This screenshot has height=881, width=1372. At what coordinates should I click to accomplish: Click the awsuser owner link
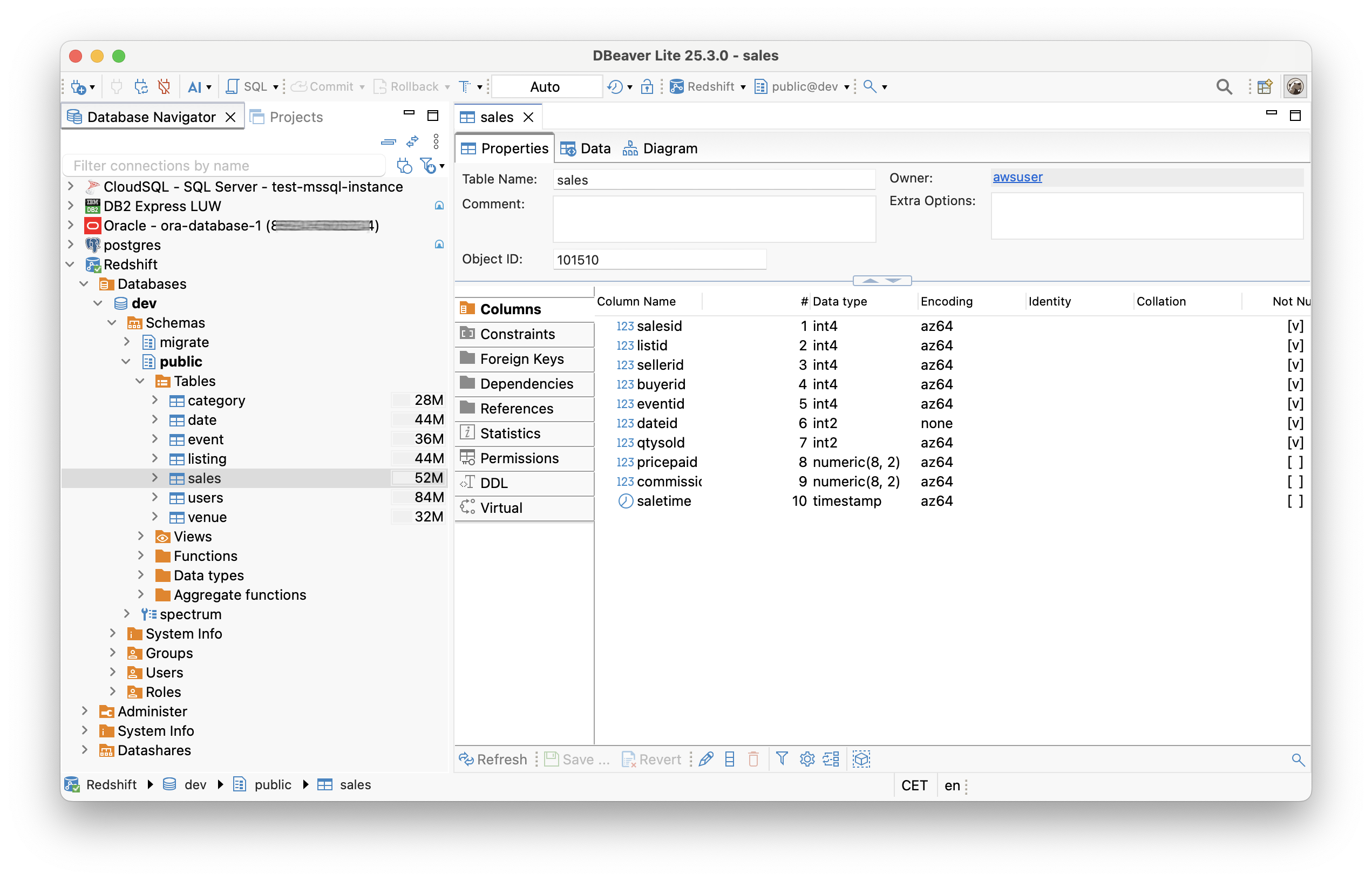[1017, 178]
